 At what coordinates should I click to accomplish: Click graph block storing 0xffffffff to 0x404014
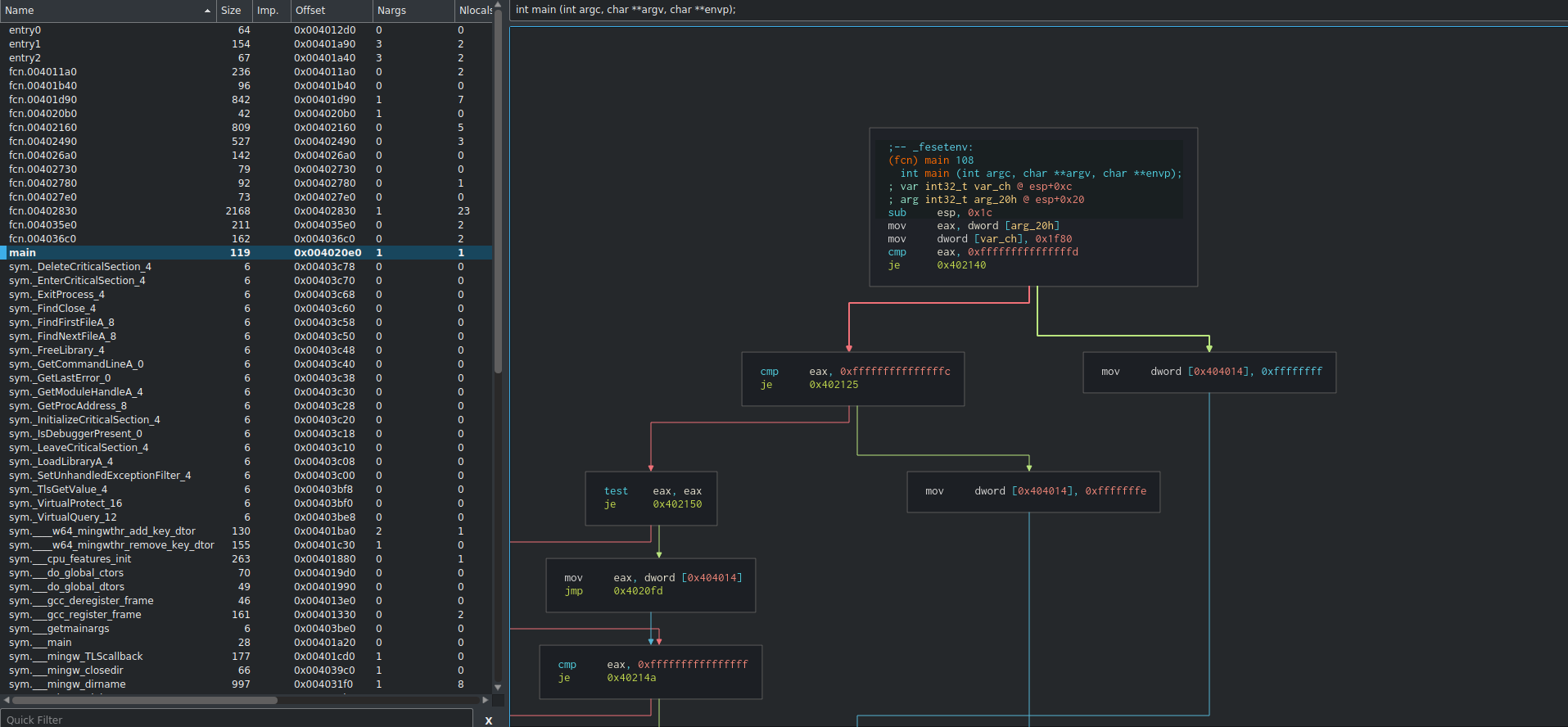point(1209,373)
